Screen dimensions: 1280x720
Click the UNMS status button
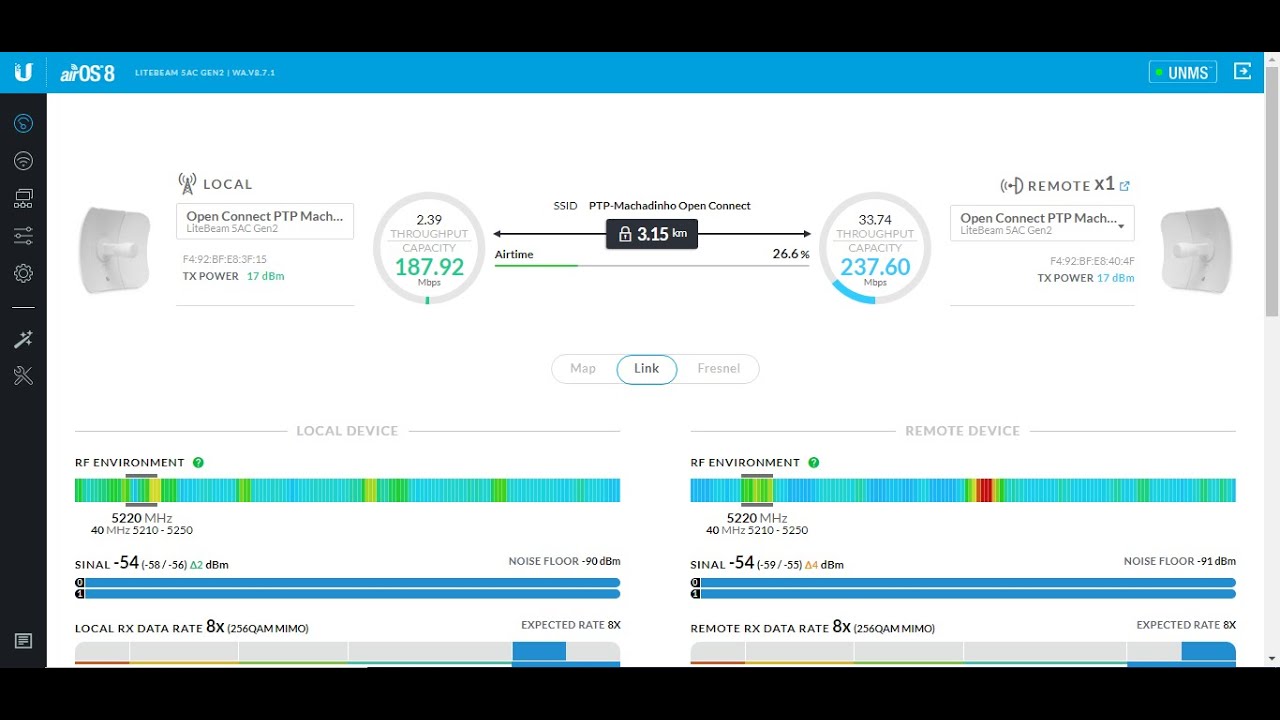point(1183,72)
